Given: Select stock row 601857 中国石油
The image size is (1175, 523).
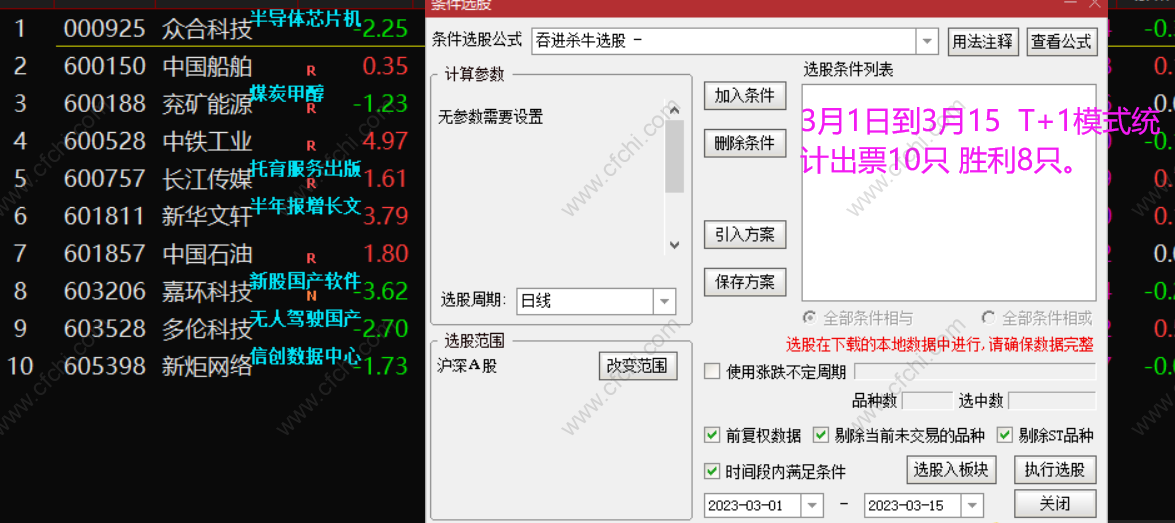Looking at the screenshot, I should [210, 253].
